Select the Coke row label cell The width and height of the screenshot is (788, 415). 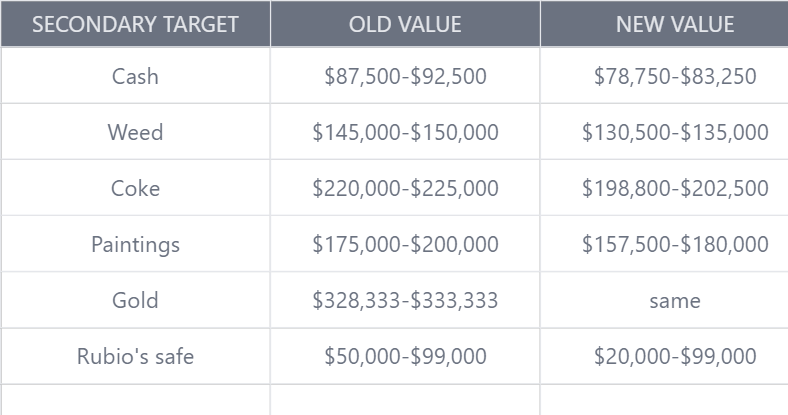point(135,188)
